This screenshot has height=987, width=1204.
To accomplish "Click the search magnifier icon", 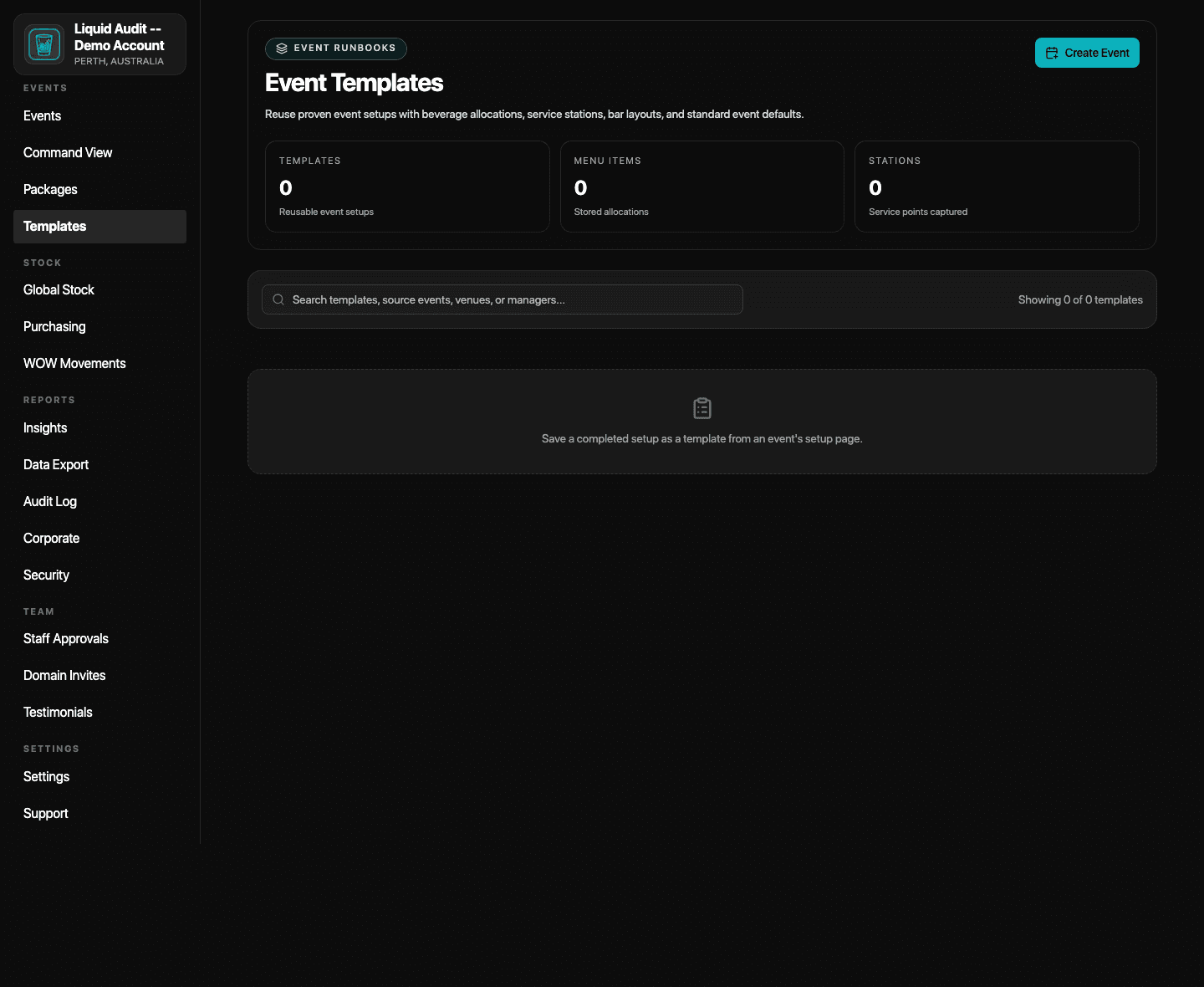I will pyautogui.click(x=278, y=299).
